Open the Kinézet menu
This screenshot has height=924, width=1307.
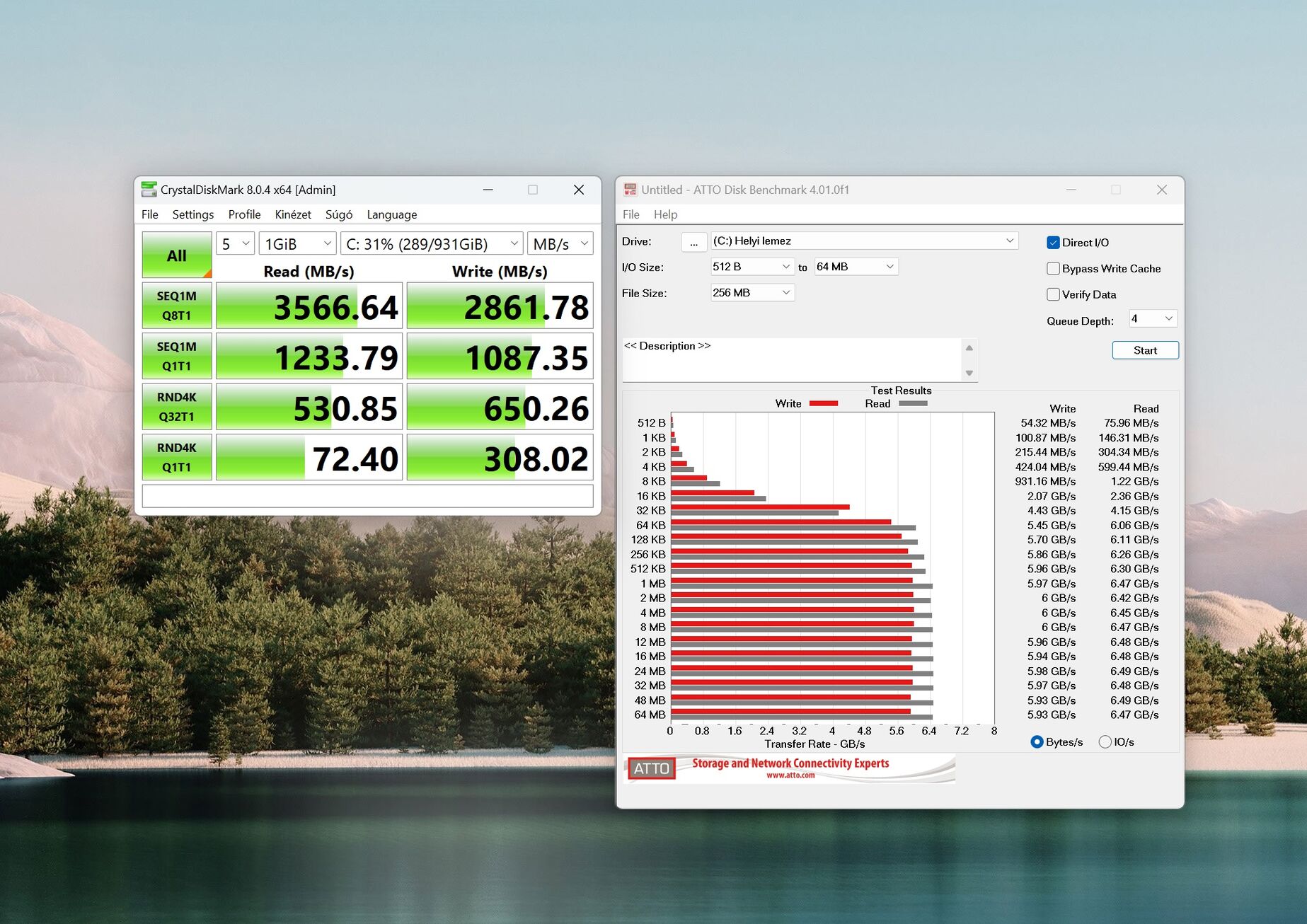[293, 214]
